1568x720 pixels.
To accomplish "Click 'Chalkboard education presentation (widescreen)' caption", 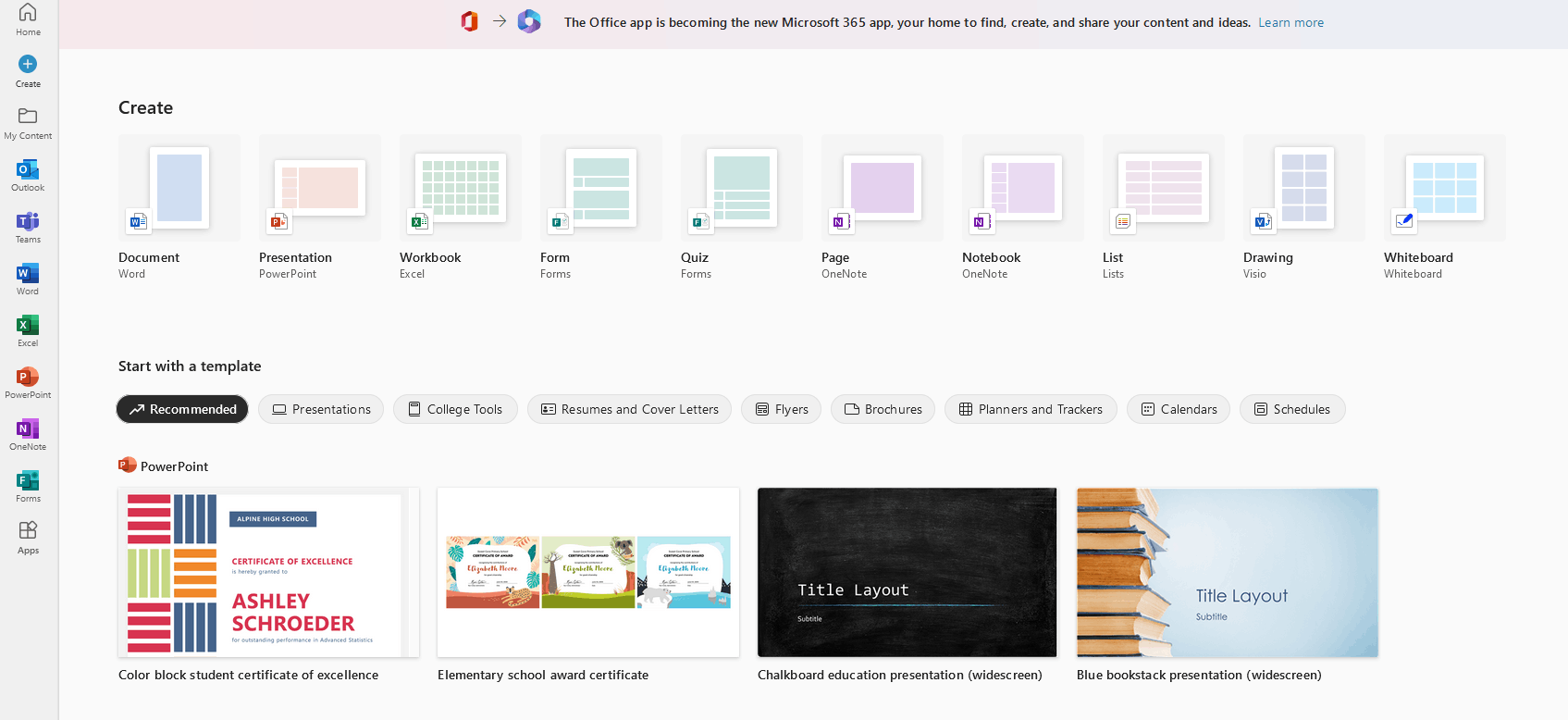I will 899,675.
